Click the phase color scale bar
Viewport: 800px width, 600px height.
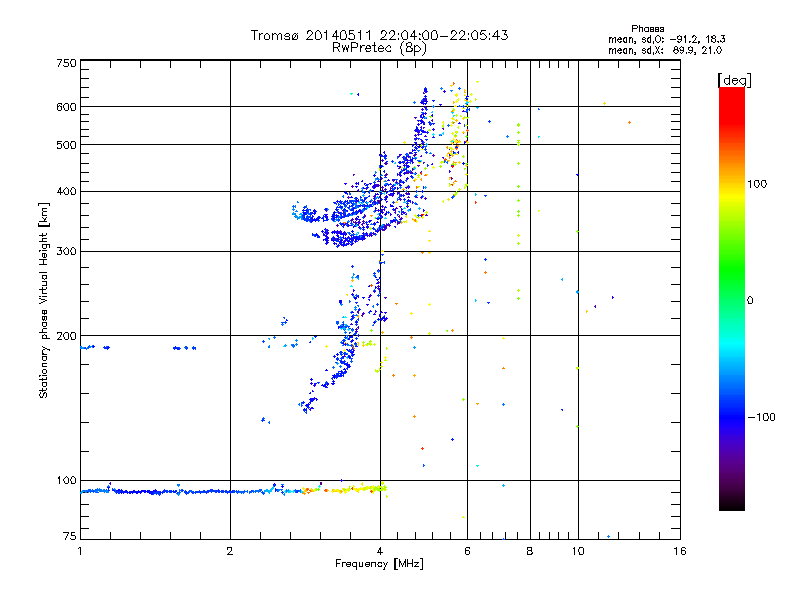732,298
